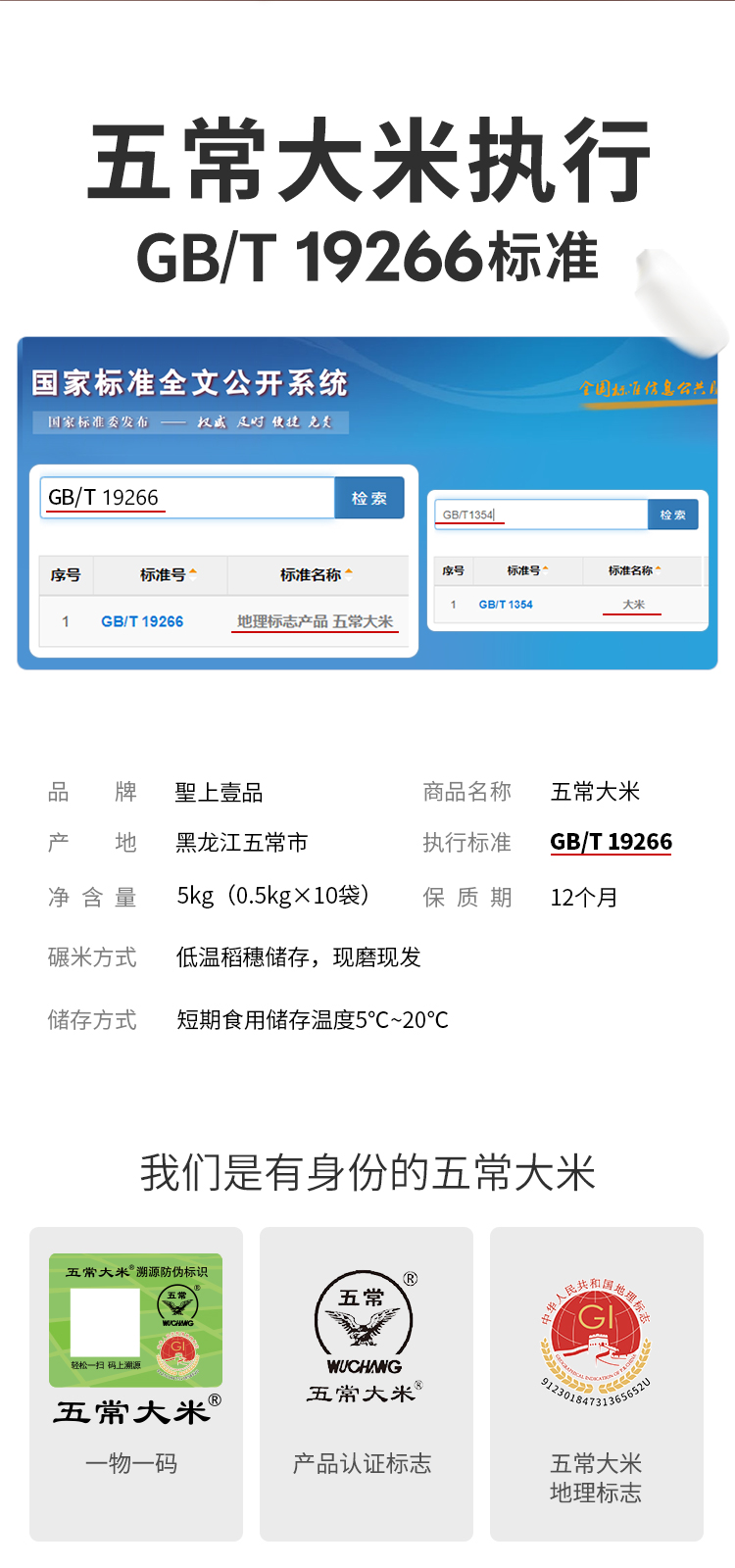The height and width of the screenshot is (1568, 735).
Task: Click the 储存方式 field label
Action: [92, 1020]
